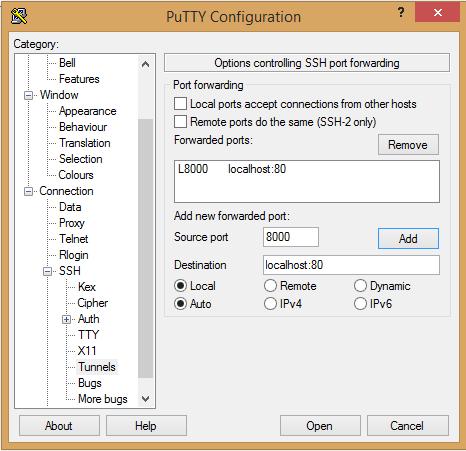Cancel the configuration dialog

click(x=408, y=426)
